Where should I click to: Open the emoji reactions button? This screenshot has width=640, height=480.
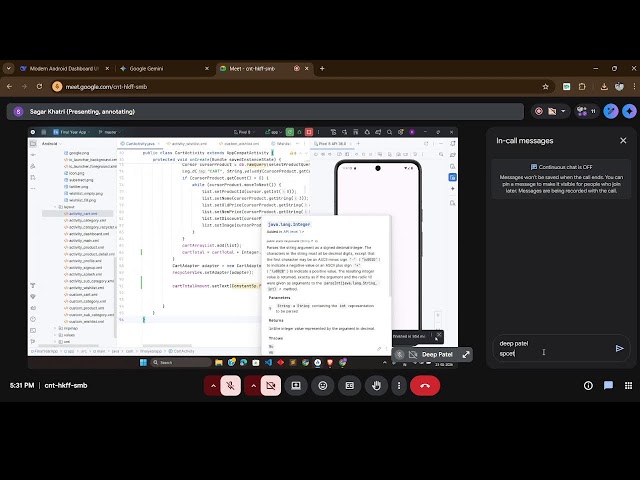click(323, 385)
